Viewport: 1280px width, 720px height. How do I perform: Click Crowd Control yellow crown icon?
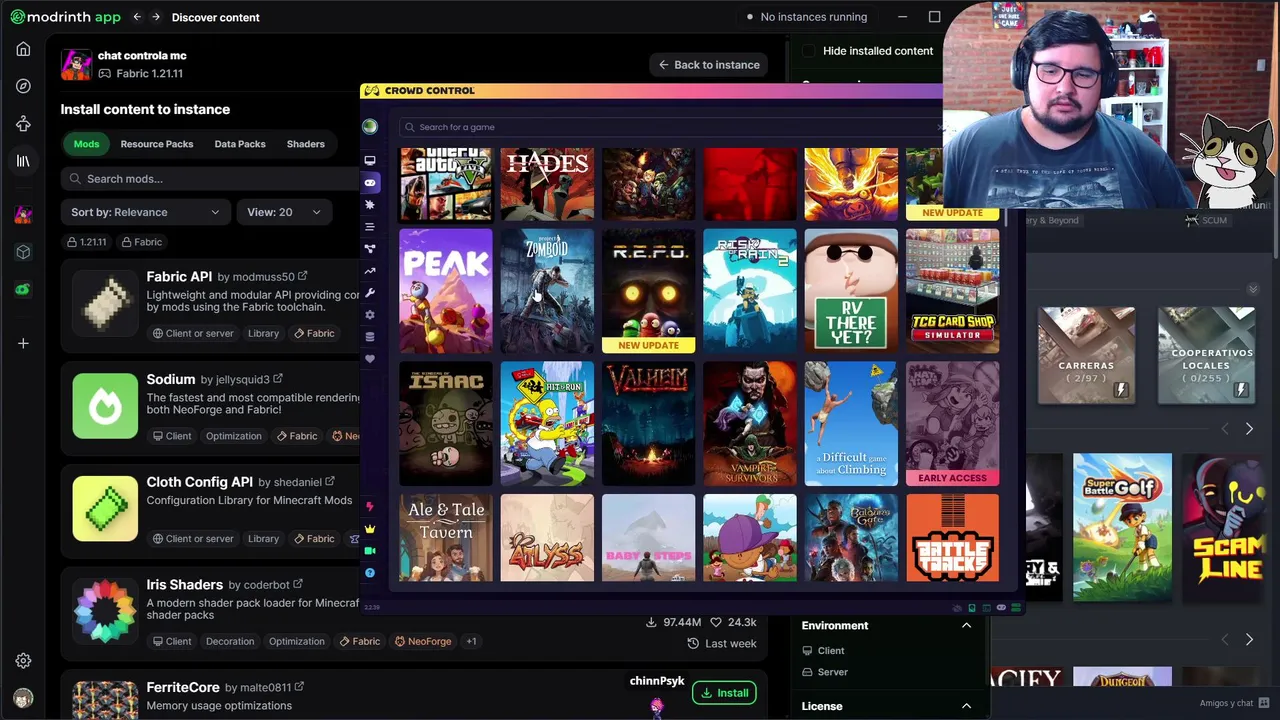(370, 529)
